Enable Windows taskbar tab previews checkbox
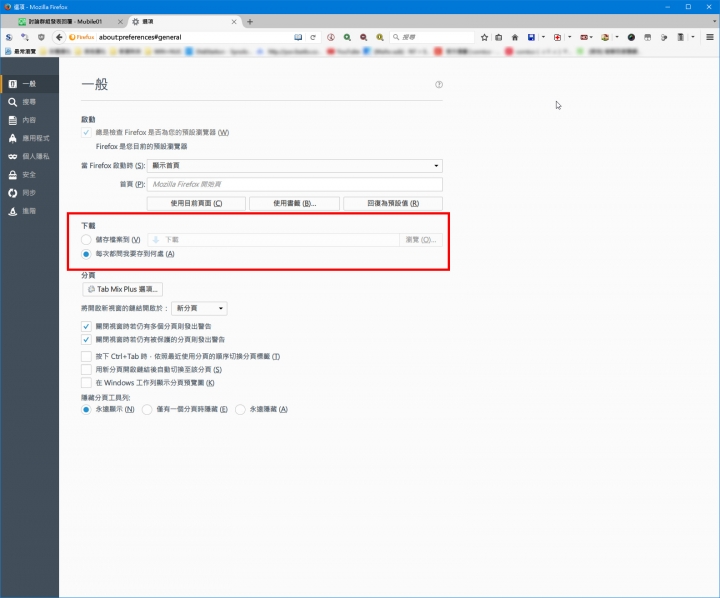720x598 pixels. tap(86, 383)
